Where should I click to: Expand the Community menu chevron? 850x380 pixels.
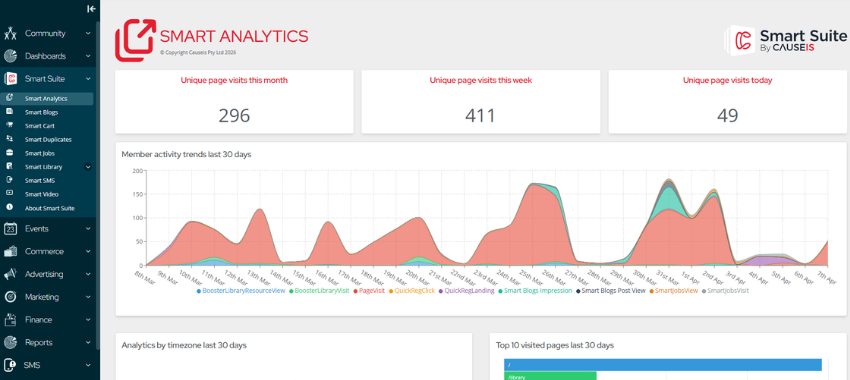point(88,34)
